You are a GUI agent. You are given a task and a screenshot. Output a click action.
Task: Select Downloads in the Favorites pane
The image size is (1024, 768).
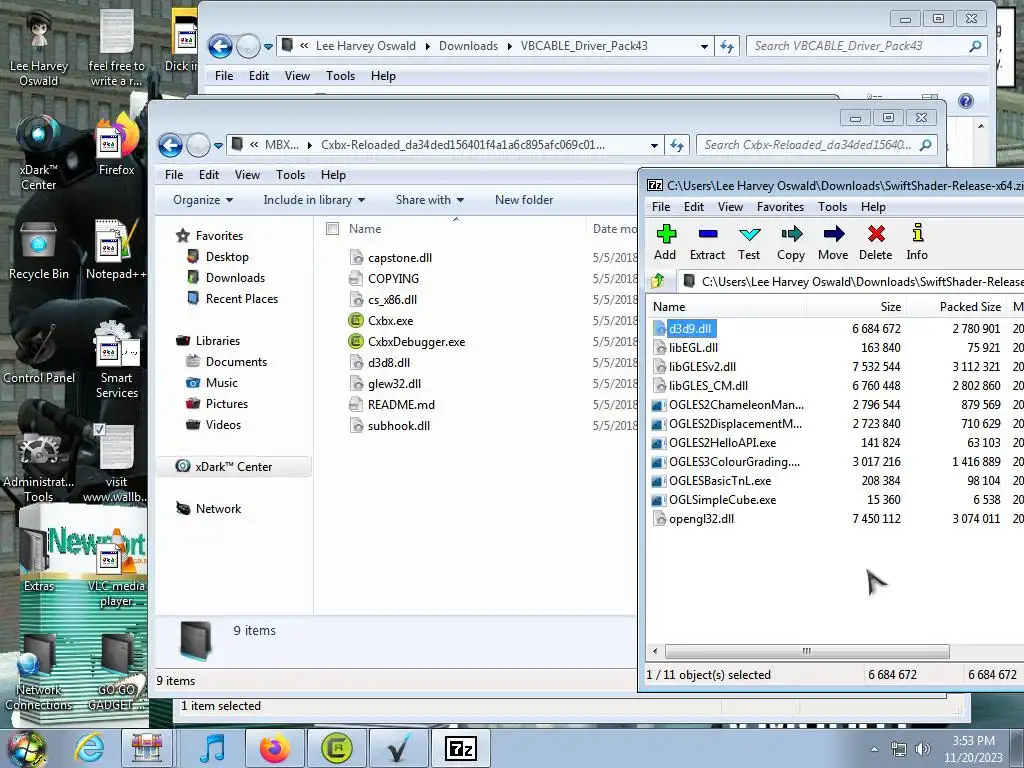pyautogui.click(x=235, y=278)
